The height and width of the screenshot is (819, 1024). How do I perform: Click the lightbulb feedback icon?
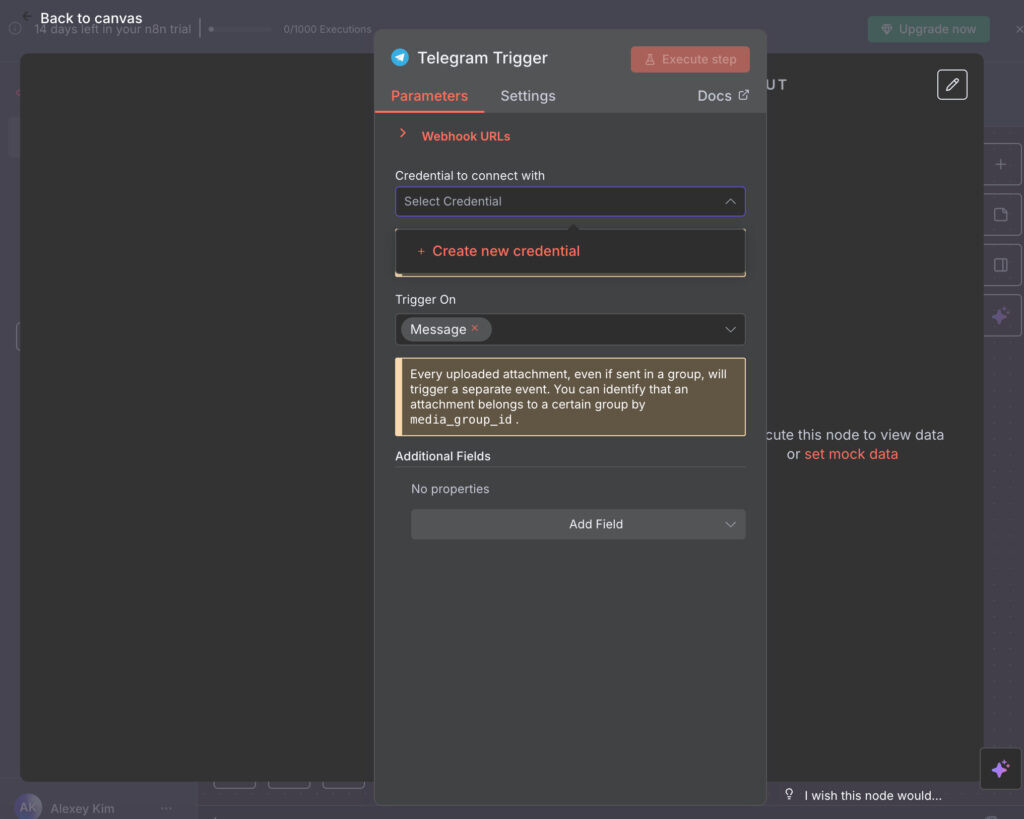click(789, 795)
